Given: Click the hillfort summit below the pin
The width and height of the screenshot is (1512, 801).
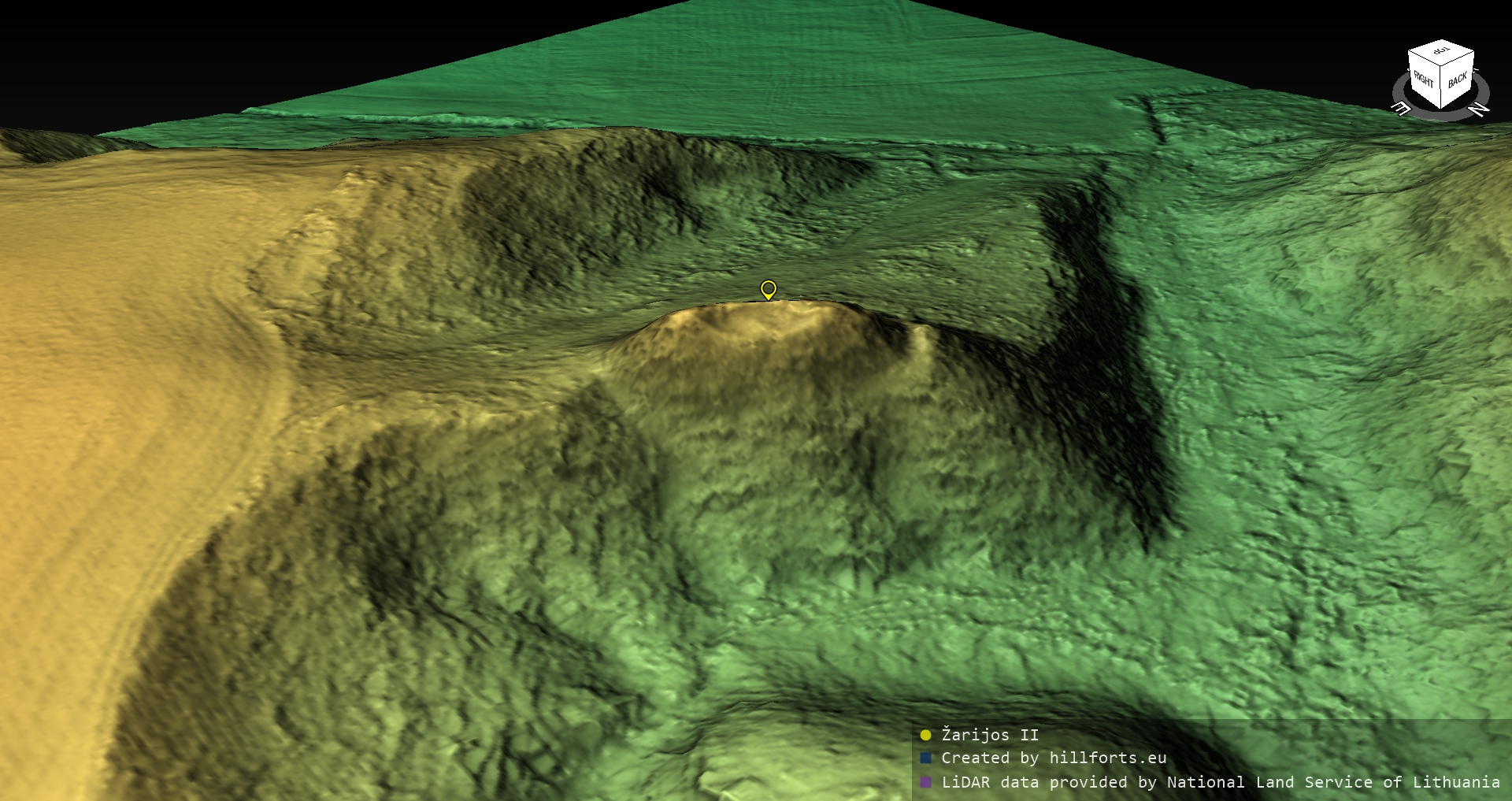Looking at the screenshot, I should 768,319.
